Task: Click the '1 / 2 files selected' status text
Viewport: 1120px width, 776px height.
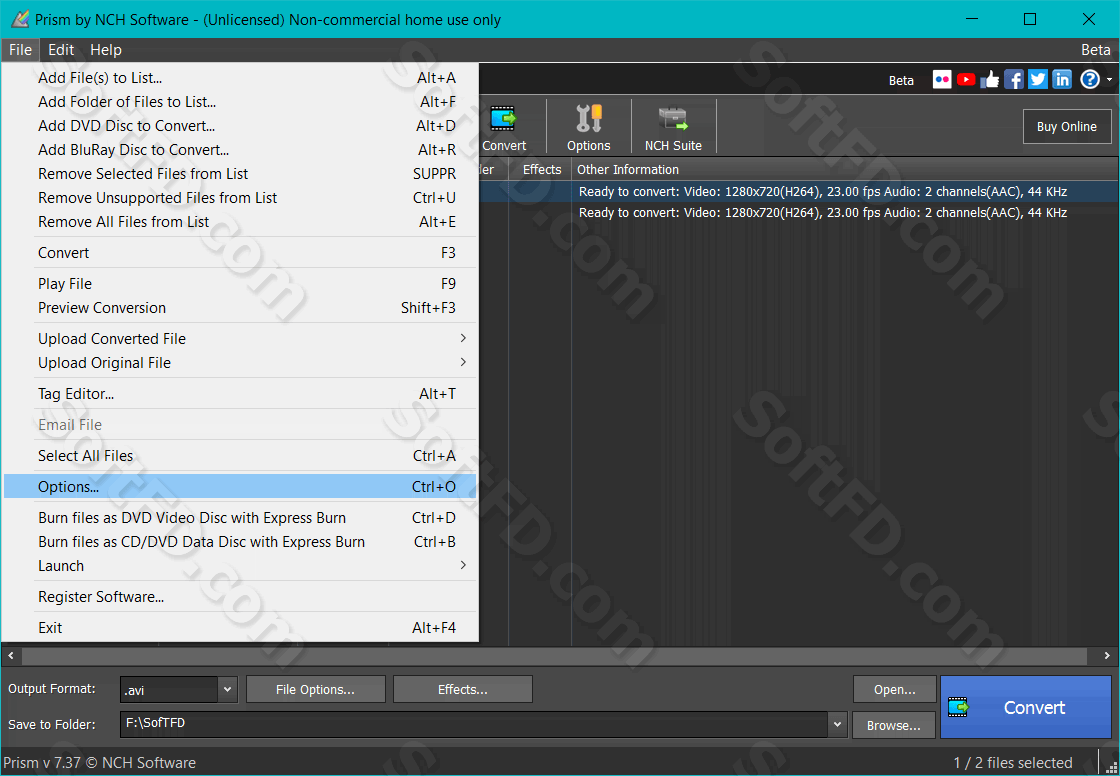Action: (1013, 762)
